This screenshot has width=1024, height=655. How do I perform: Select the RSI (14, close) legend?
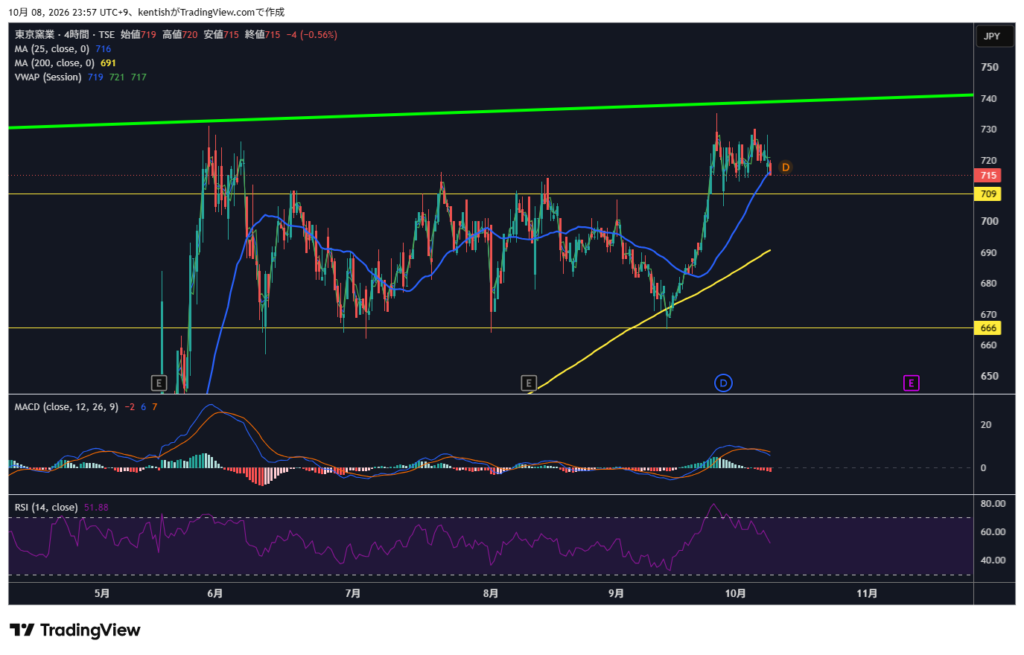[x=46, y=507]
